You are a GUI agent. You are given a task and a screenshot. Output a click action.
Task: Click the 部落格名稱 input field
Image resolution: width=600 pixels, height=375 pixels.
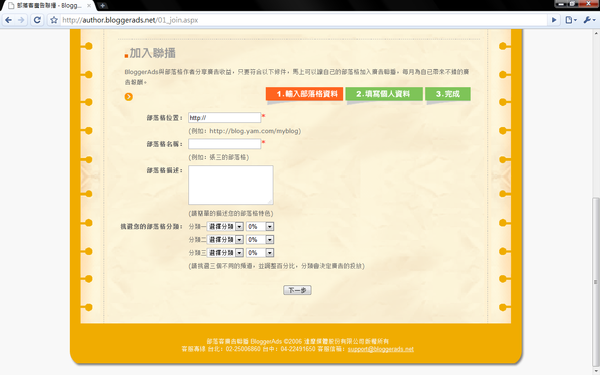click(225, 144)
